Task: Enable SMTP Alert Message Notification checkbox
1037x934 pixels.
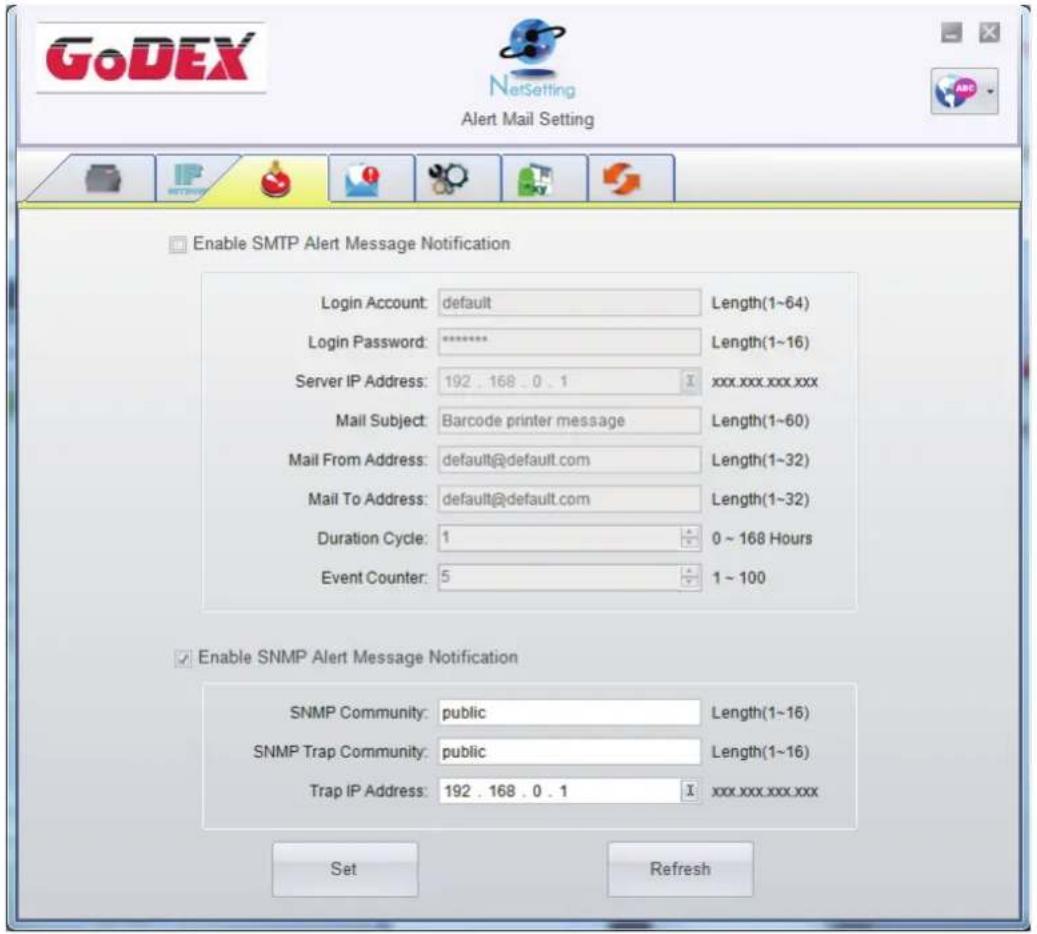Action: 178,245
